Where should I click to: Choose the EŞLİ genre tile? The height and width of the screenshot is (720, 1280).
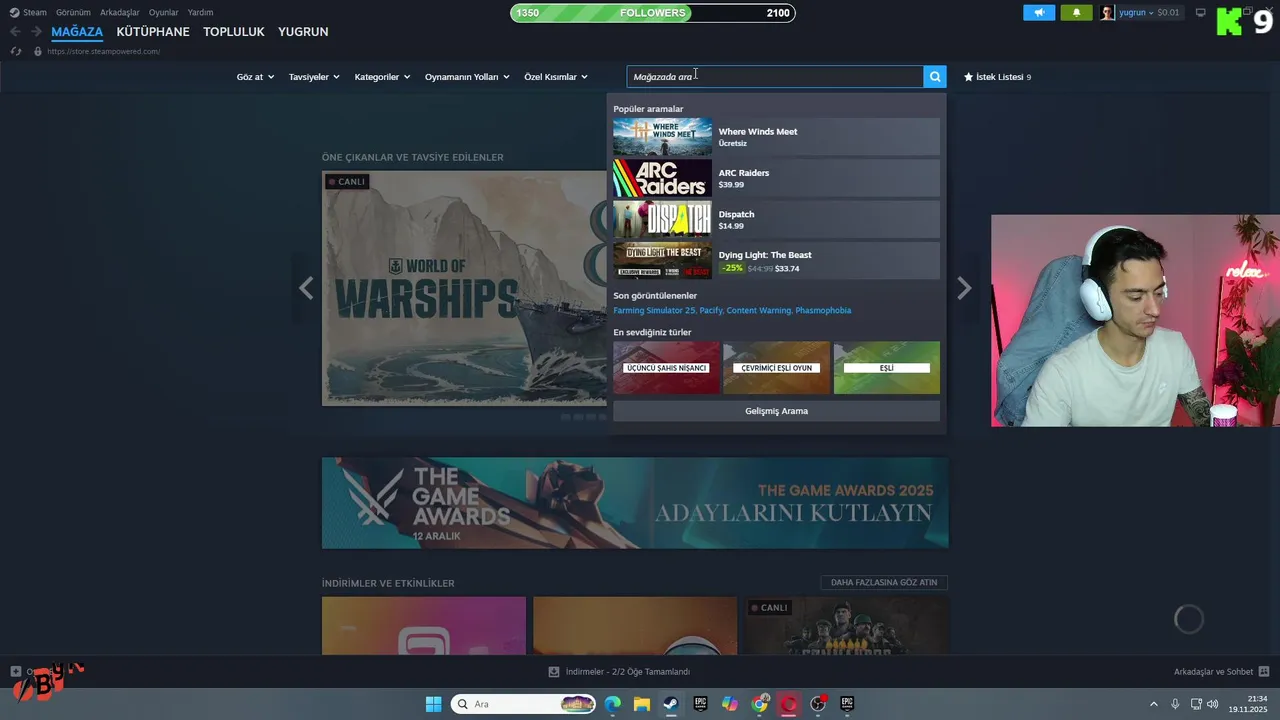click(x=887, y=368)
